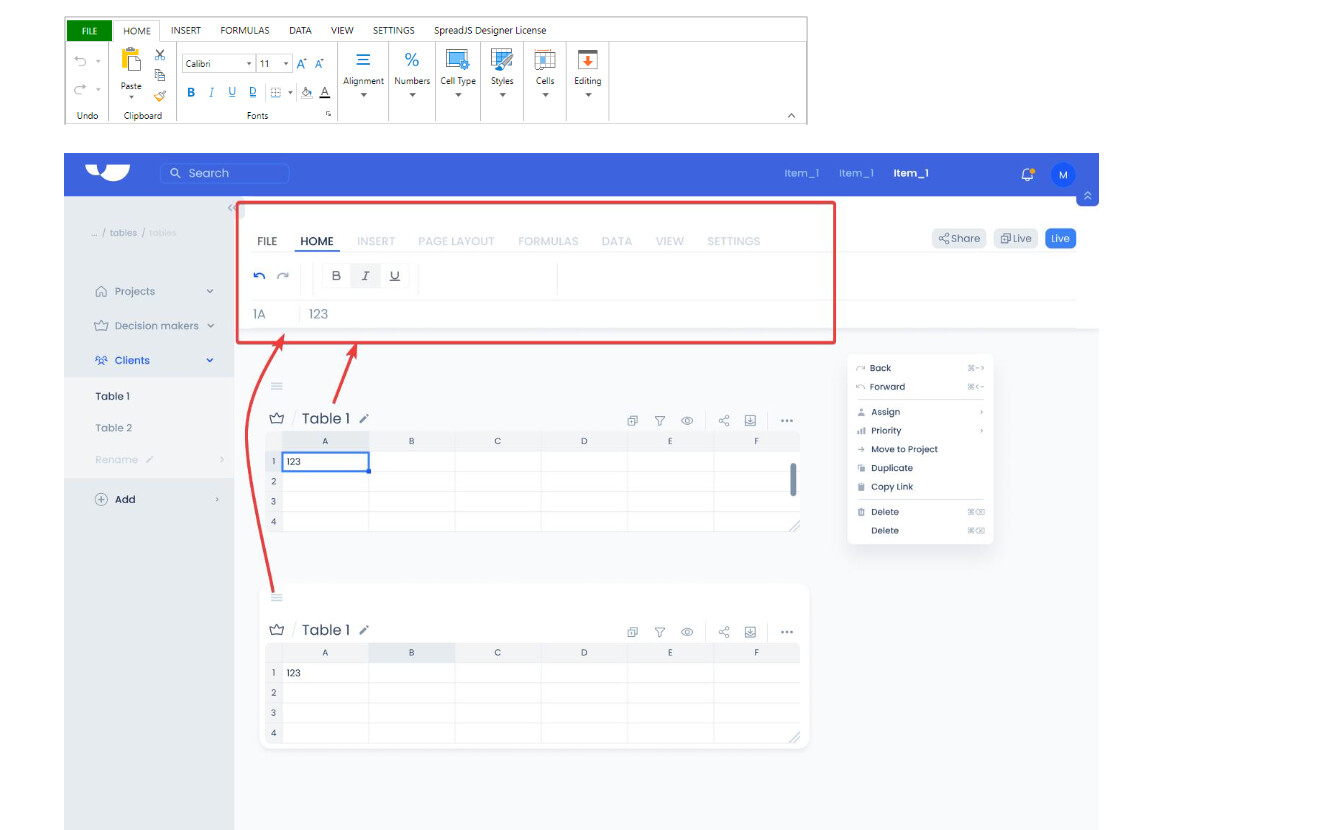
Task: Click the Live button in the header
Action: tap(1060, 238)
